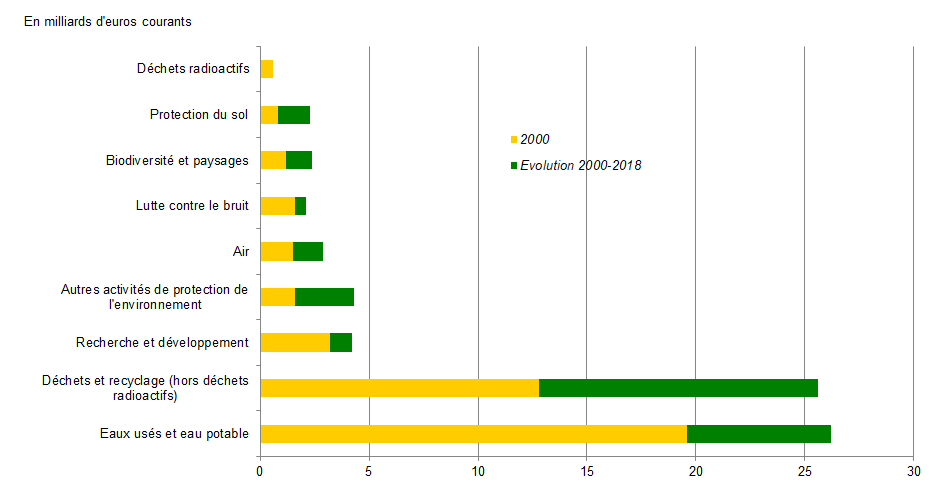Click the green Evolution 2000-2018 legend swatch
Viewport: 942px width, 489px height.
(514, 165)
